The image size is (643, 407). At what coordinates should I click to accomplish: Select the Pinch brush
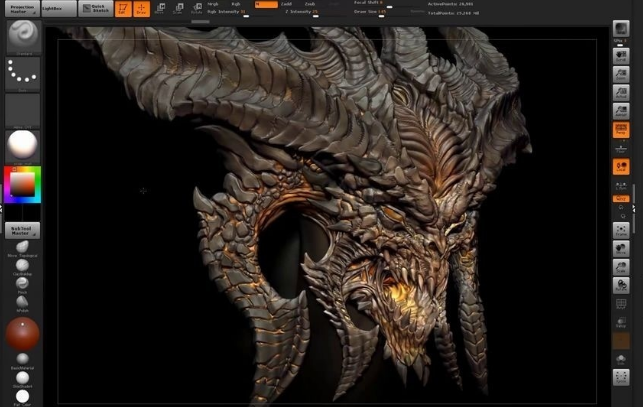[23, 285]
